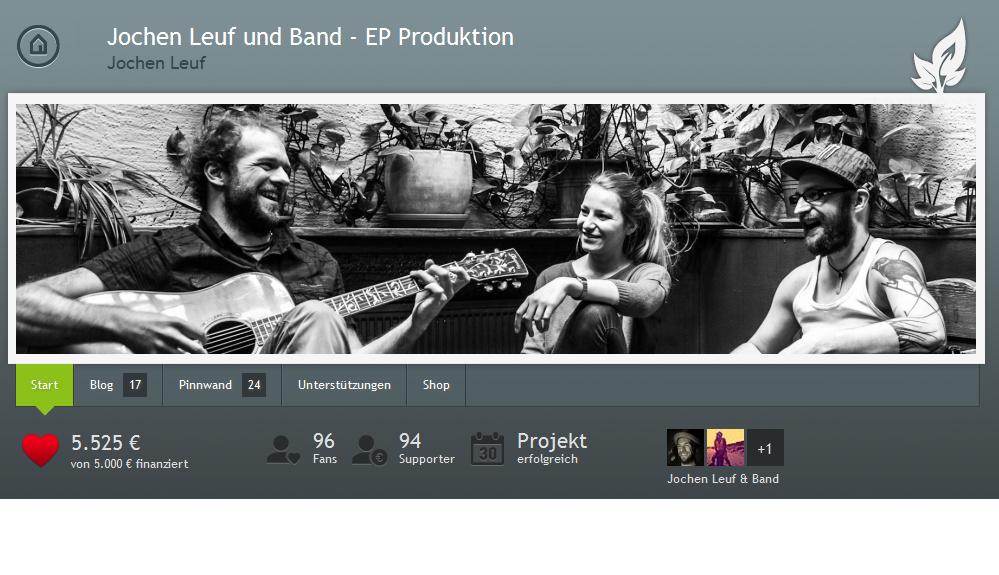Click the white leaf logo icon
The image size is (999, 575).
[x=940, y=56]
